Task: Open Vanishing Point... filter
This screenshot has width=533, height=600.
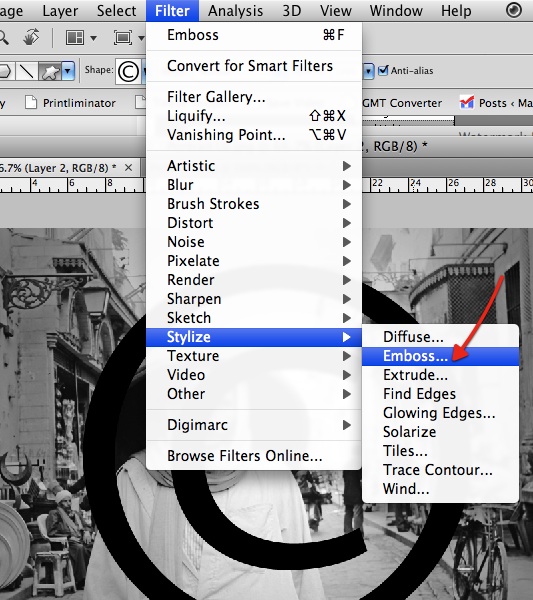Action: 254,135
